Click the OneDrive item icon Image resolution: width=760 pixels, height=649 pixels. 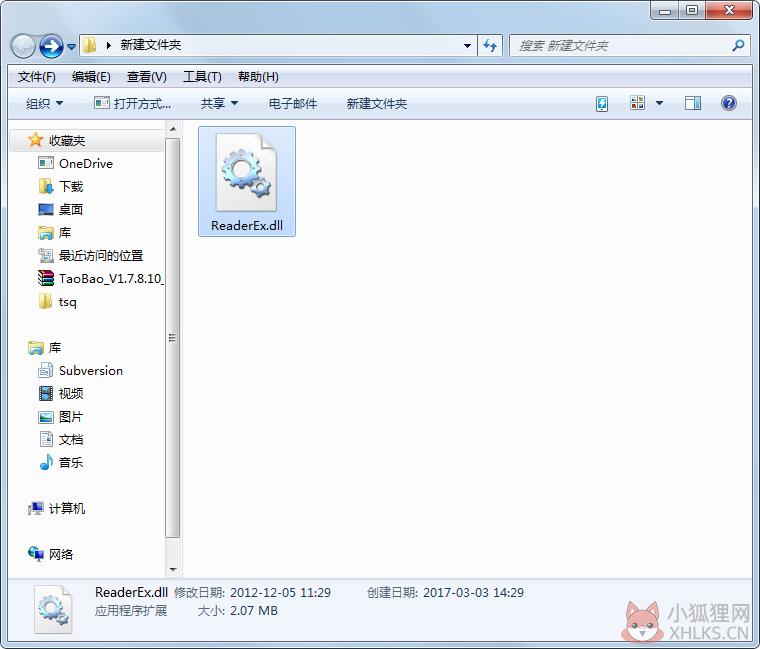[46, 163]
